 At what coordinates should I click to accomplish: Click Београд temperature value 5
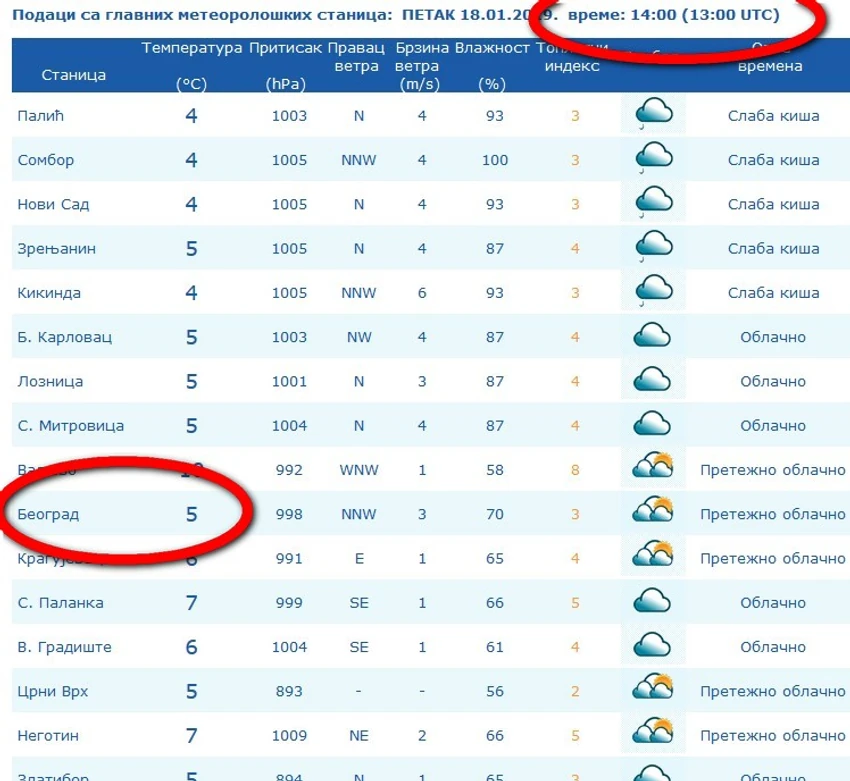(x=191, y=514)
